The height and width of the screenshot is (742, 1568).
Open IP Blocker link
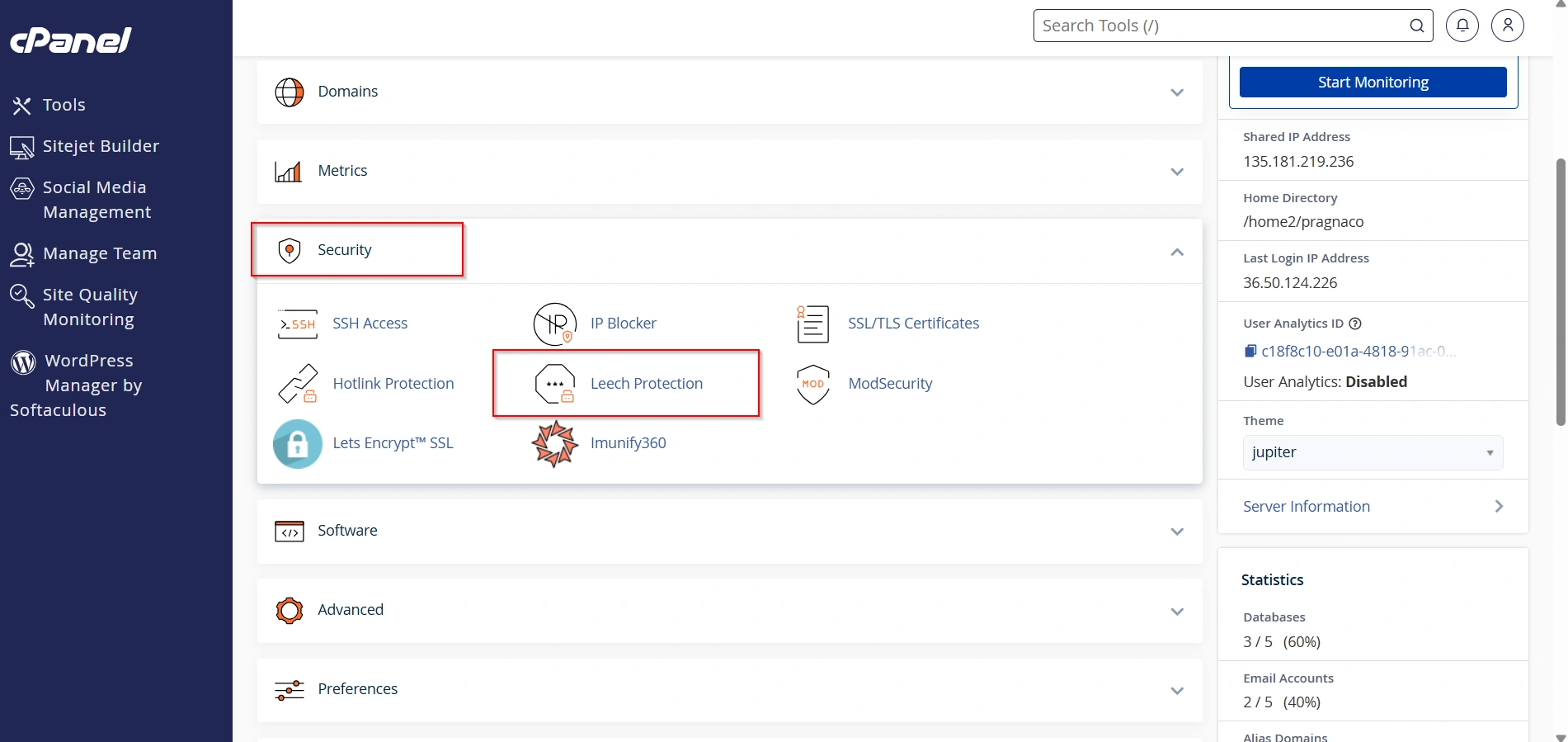(624, 324)
